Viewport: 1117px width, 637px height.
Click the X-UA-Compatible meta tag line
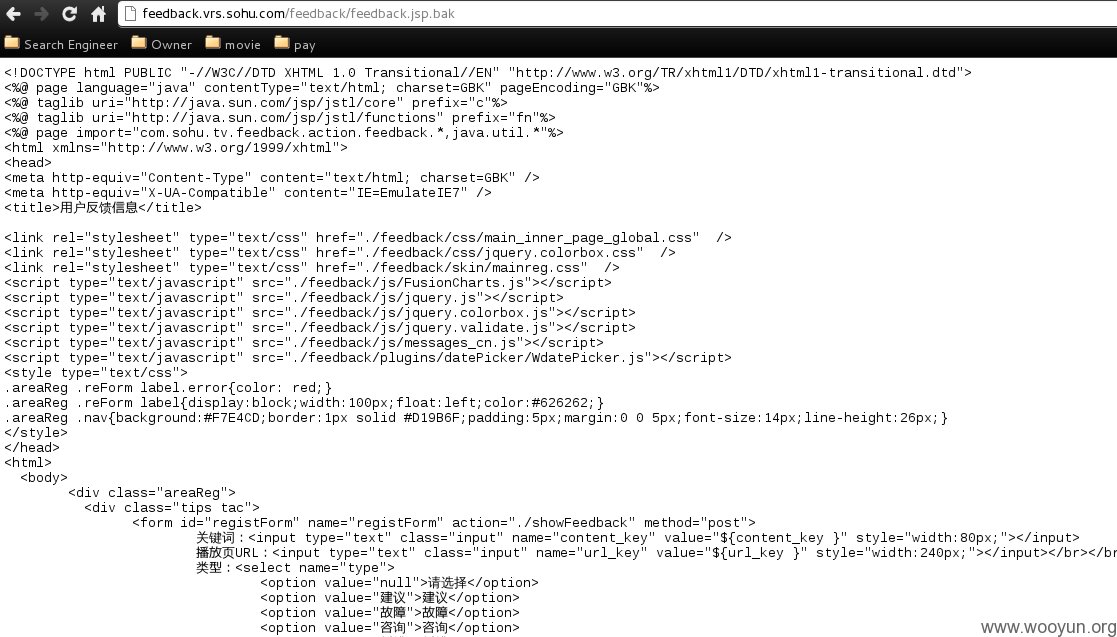[x=248, y=192]
